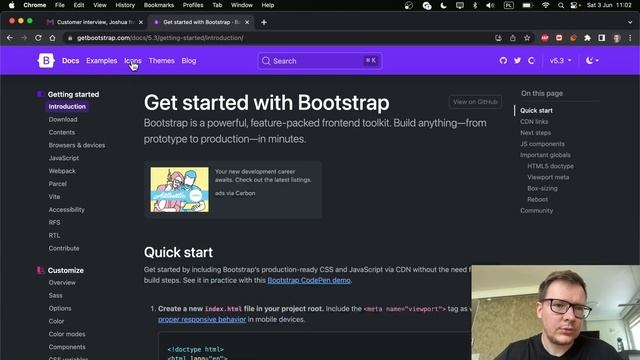Open JavaScript in the sidebar
Screen dimensions: 640x360
coord(64,158)
